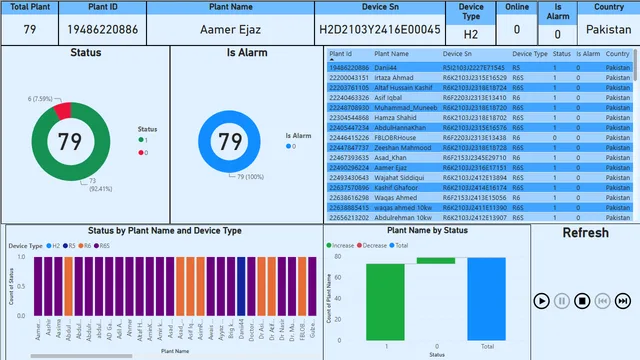Select the Zeeshan Mahmood row
This screenshot has width=640, height=360.
click(480, 148)
